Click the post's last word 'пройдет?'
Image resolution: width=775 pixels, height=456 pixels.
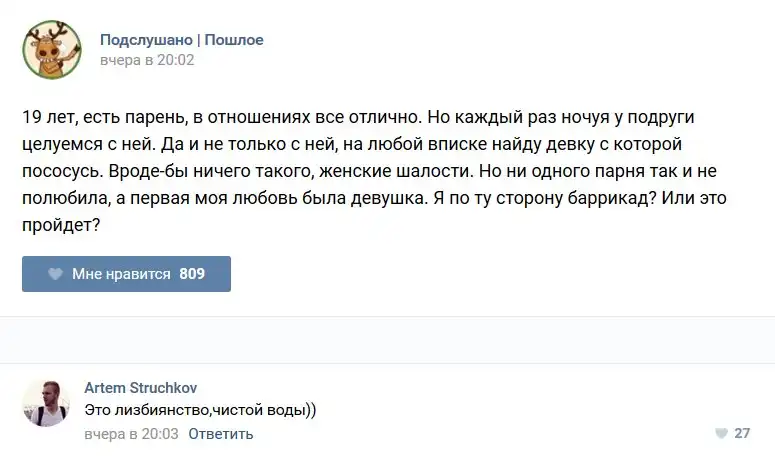[x=61, y=226]
